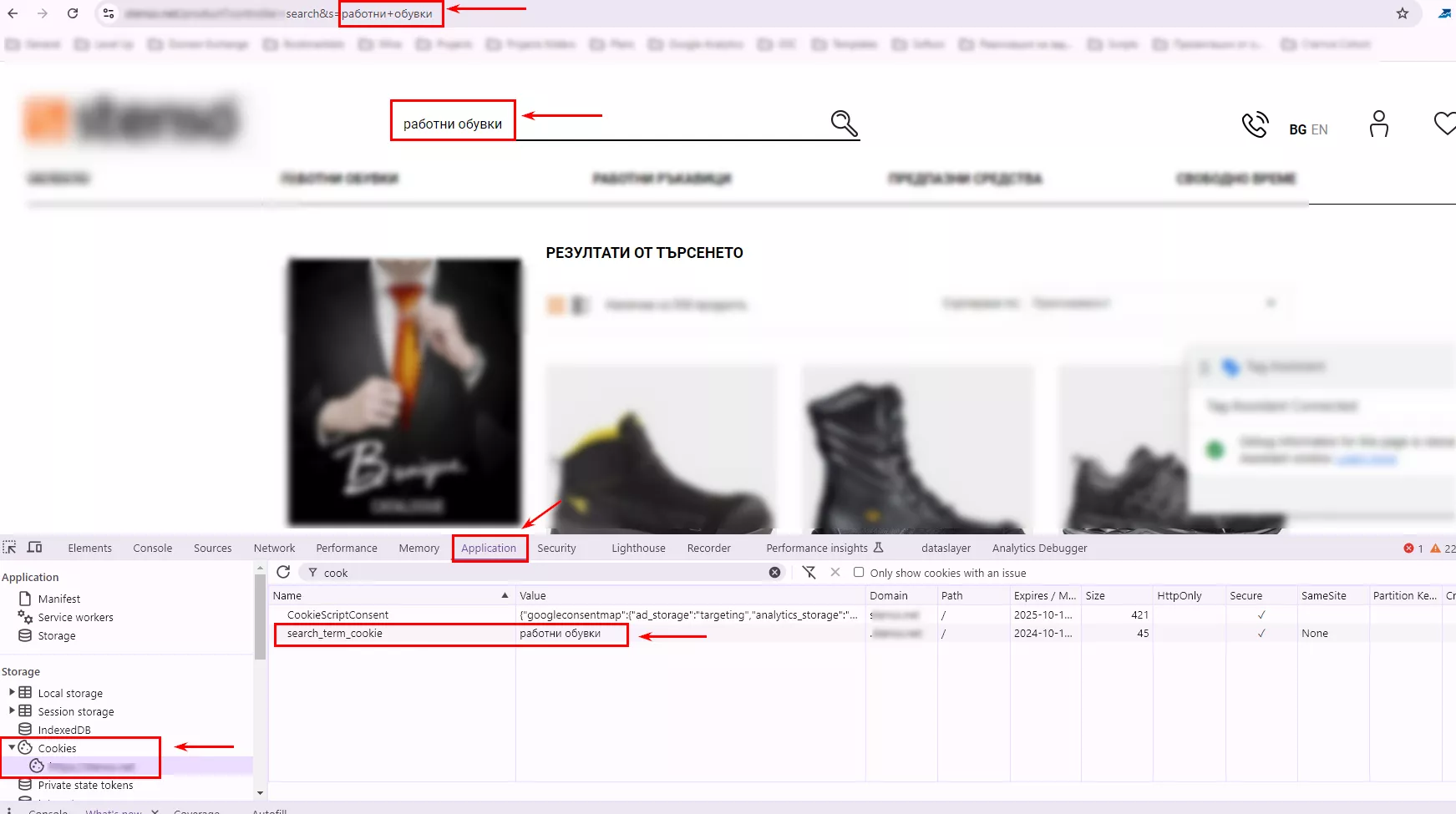
Task: Open Service workers section
Action: [x=75, y=617]
